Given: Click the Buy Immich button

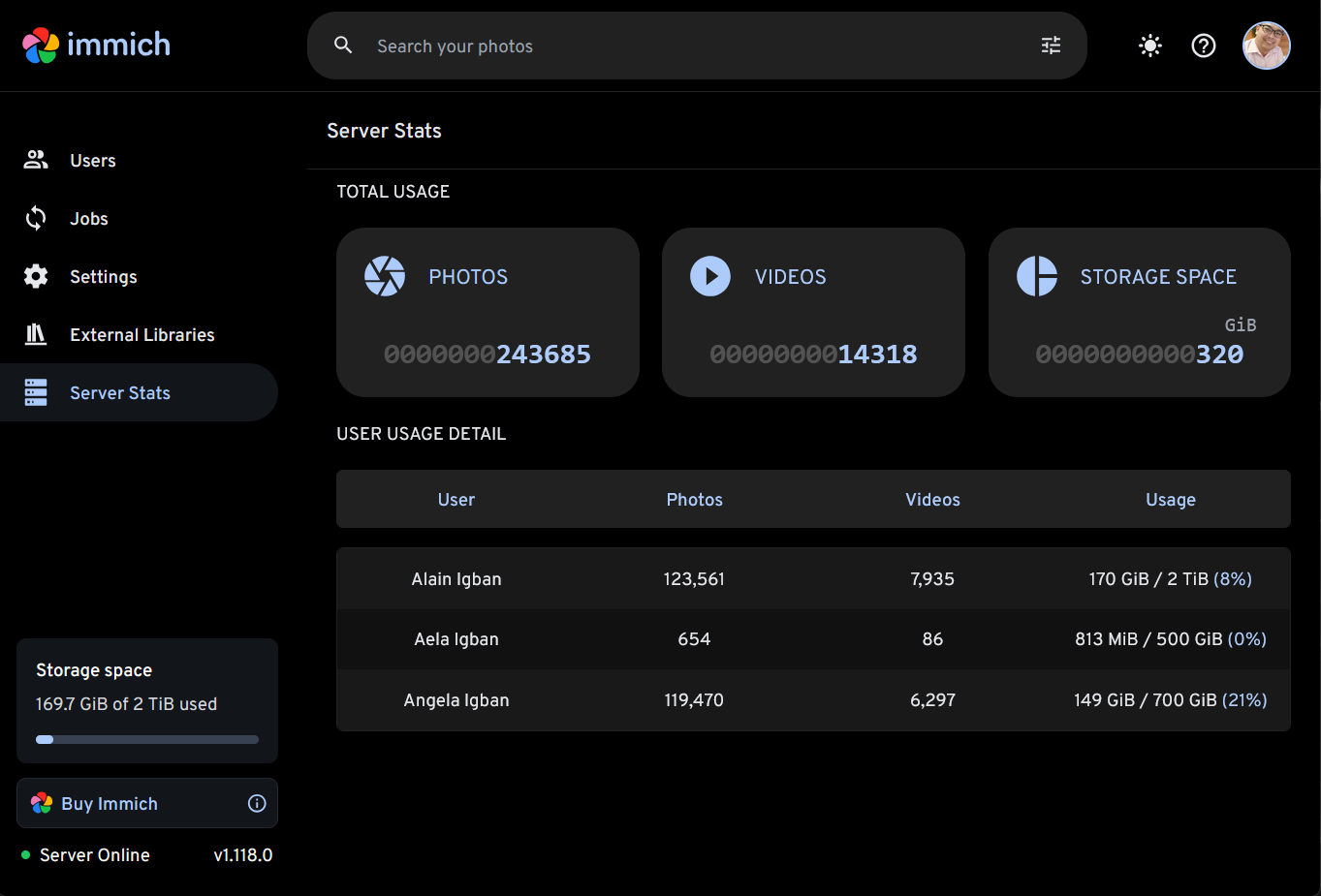Looking at the screenshot, I should tap(109, 804).
